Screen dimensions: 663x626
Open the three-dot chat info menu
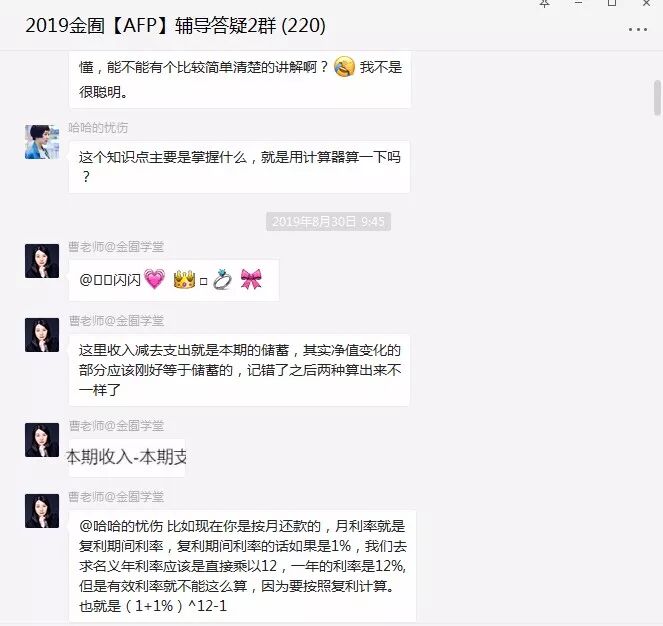pyautogui.click(x=638, y=30)
